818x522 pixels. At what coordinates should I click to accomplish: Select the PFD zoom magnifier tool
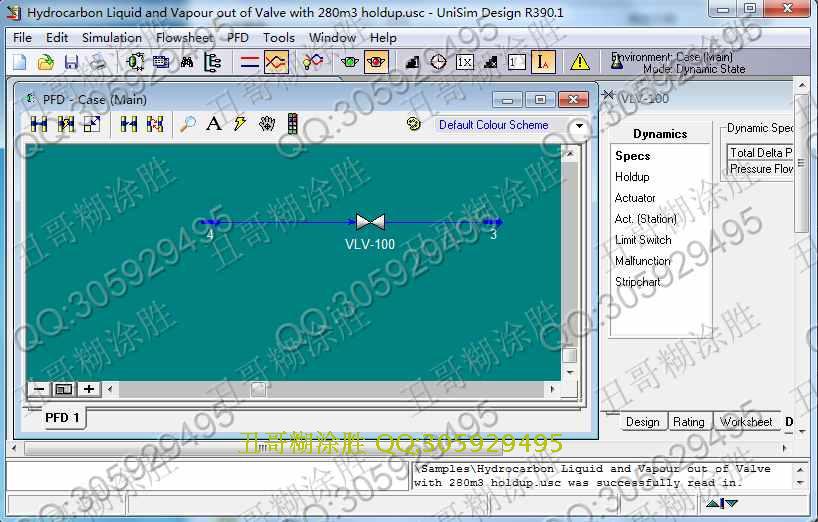click(188, 124)
